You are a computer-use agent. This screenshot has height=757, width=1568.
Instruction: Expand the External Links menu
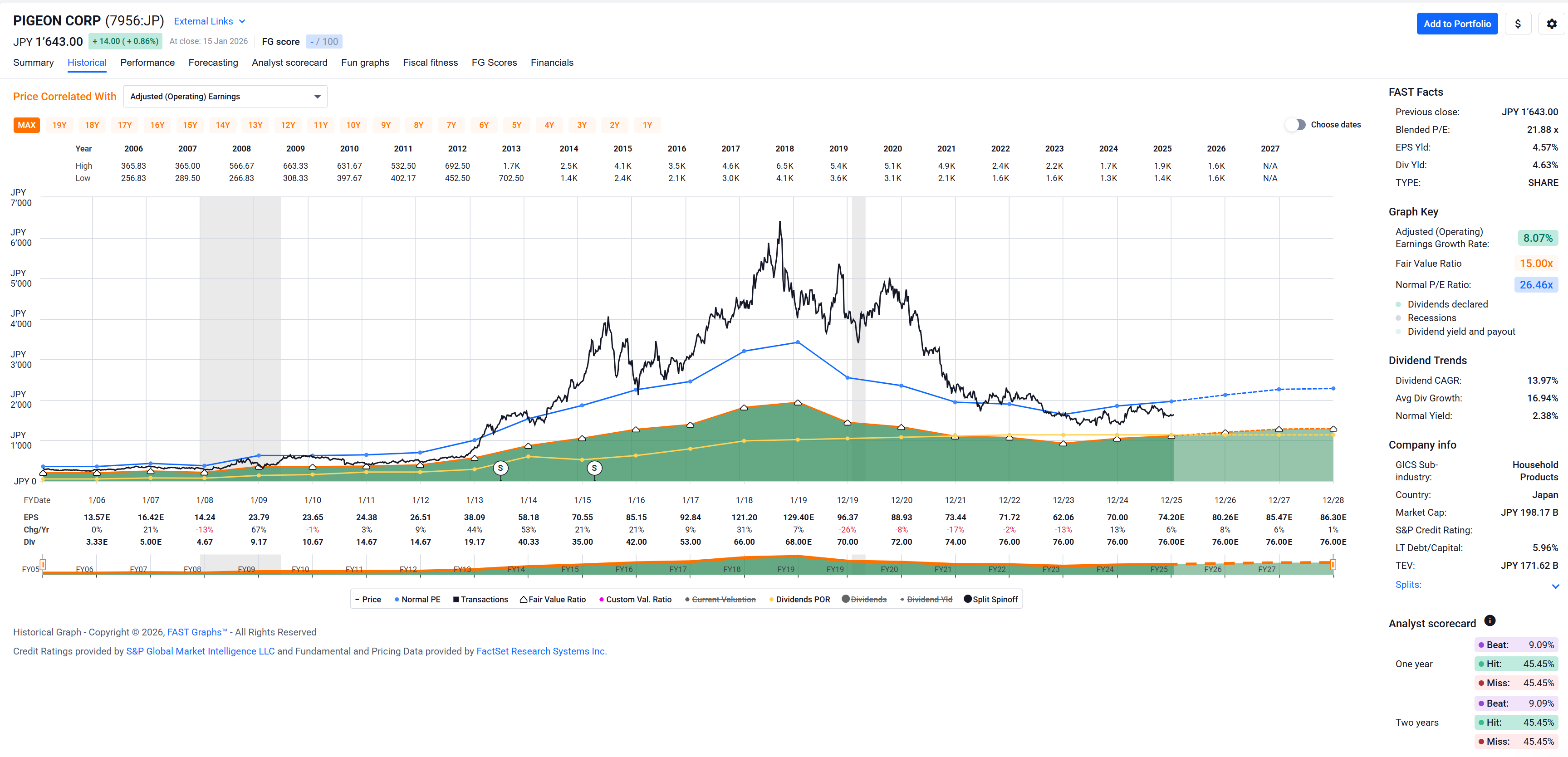coord(209,21)
